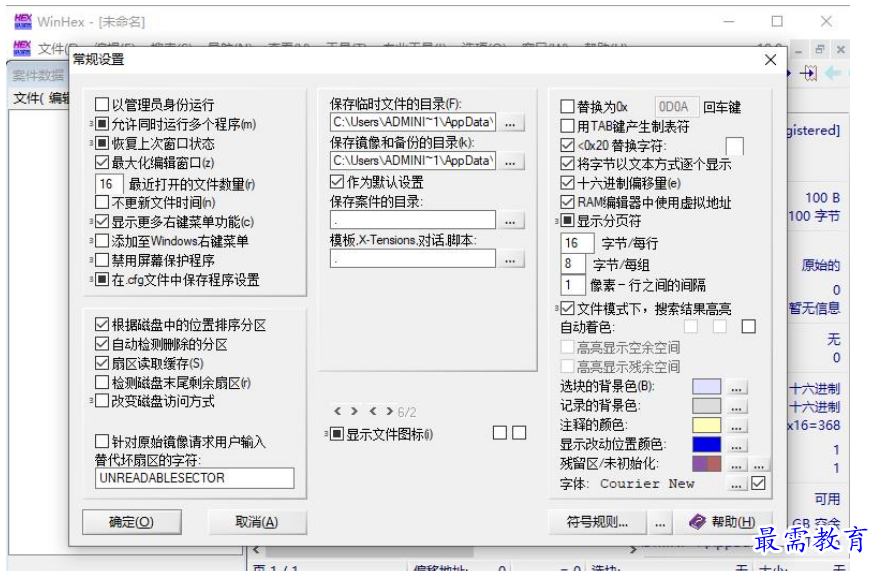This screenshot has width=876, height=571.
Task: Pick 注释的颜色 yellow swatch
Action: pyautogui.click(x=706, y=425)
